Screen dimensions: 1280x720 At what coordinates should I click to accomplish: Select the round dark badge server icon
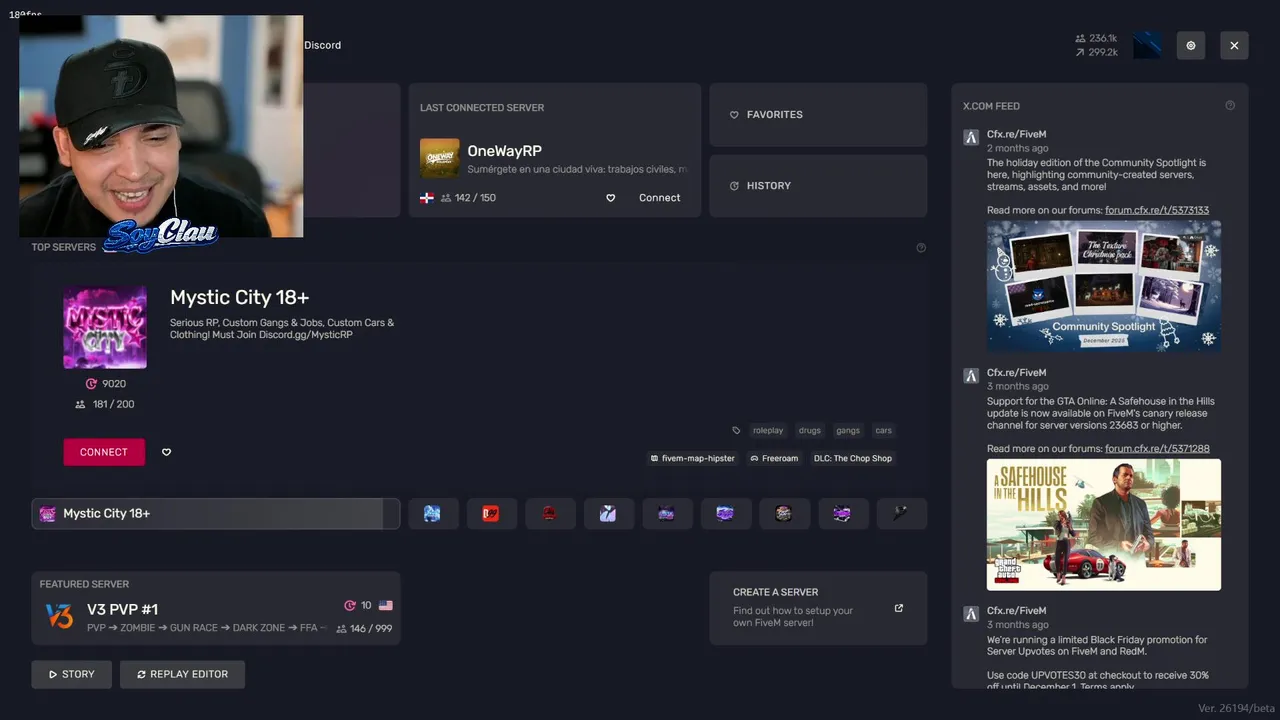pos(784,514)
